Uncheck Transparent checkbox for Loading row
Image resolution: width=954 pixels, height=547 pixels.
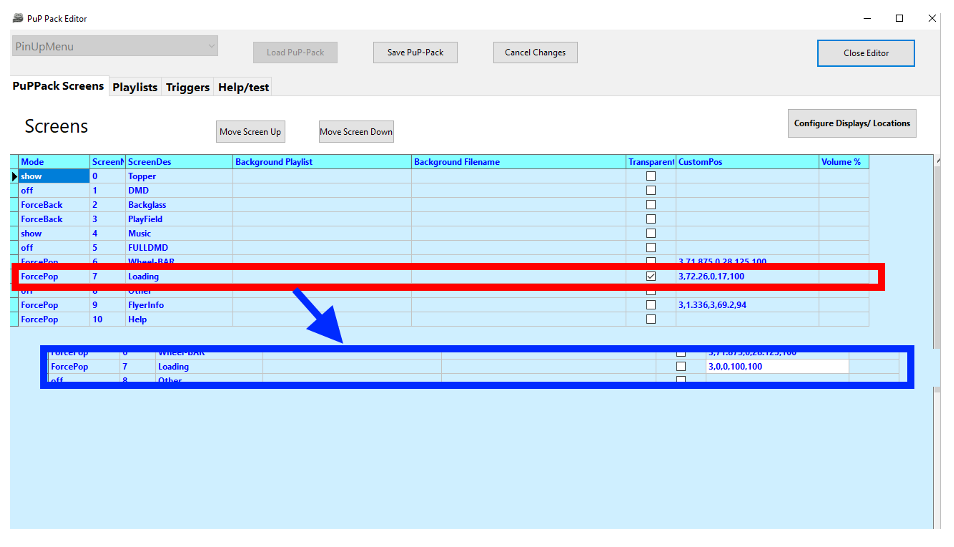click(x=651, y=276)
